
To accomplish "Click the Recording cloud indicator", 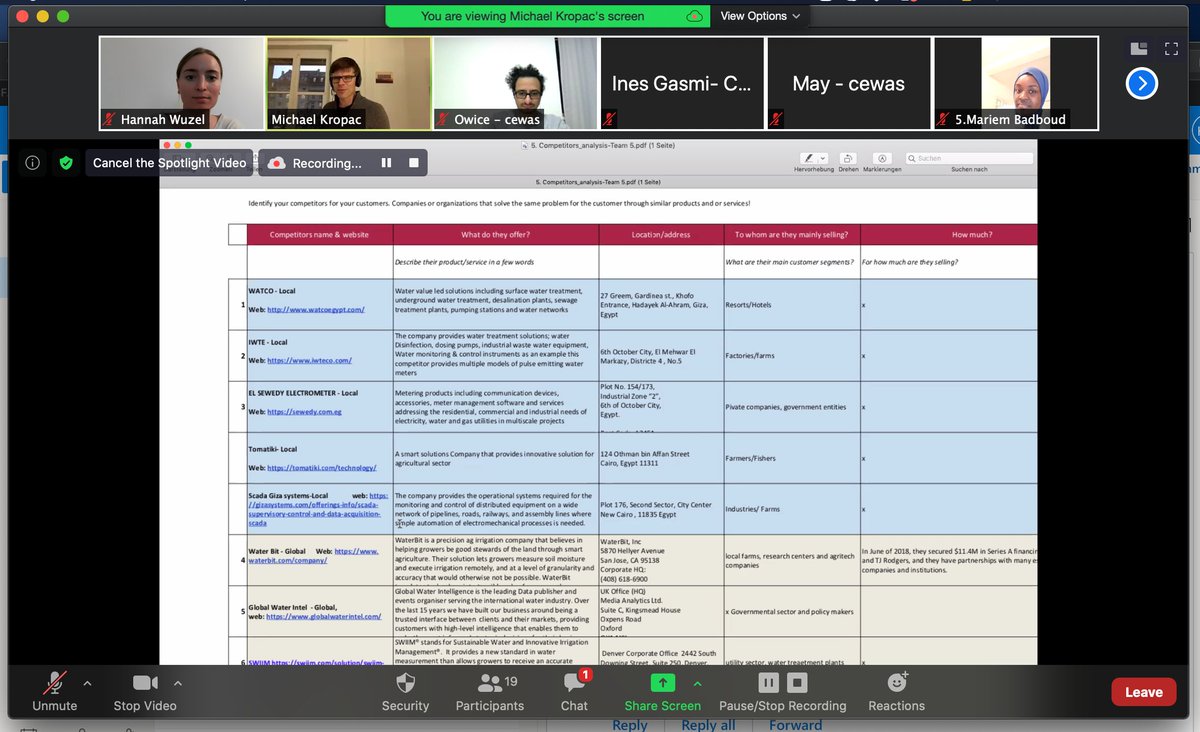I will click(x=276, y=163).
